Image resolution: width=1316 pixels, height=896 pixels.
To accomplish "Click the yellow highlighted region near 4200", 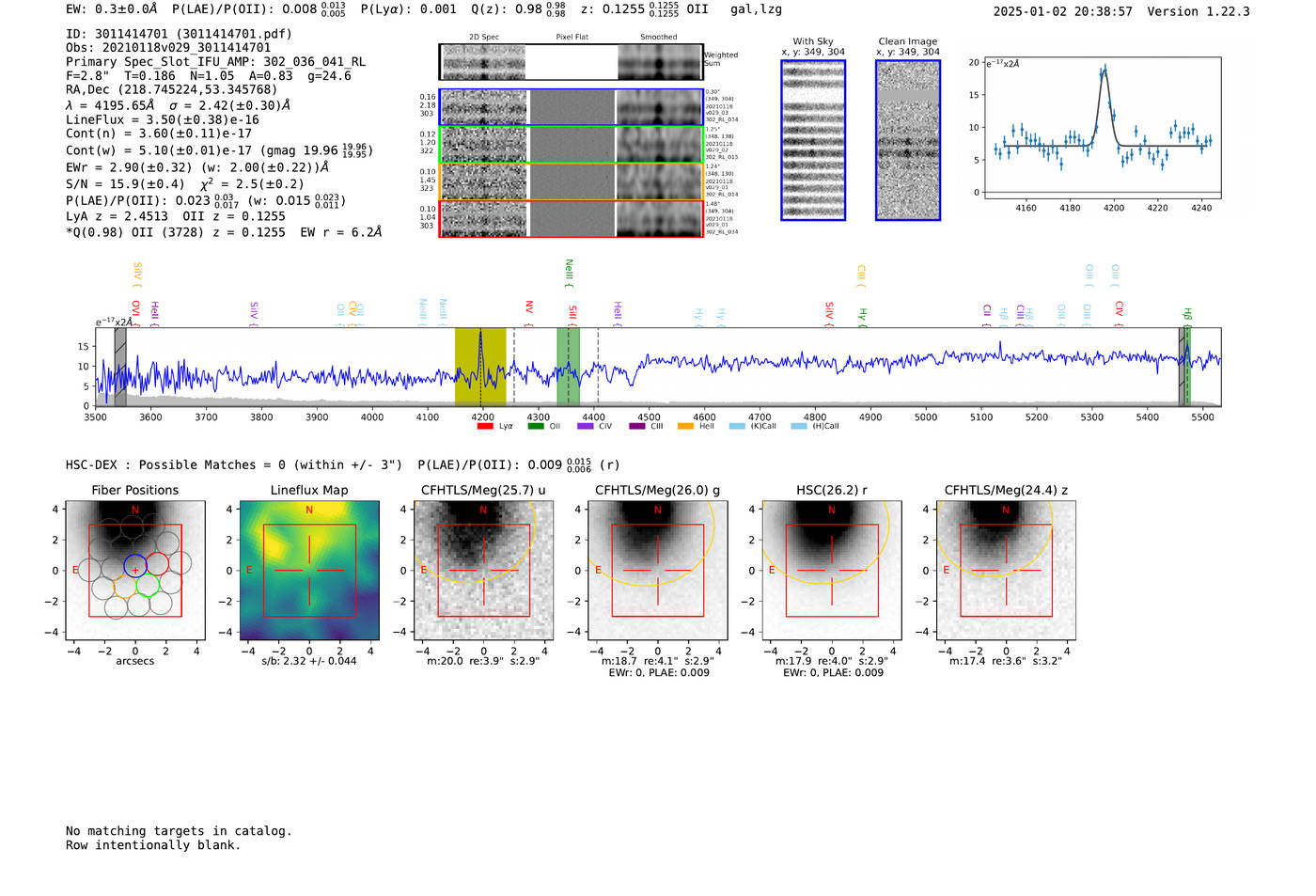I will (480, 367).
